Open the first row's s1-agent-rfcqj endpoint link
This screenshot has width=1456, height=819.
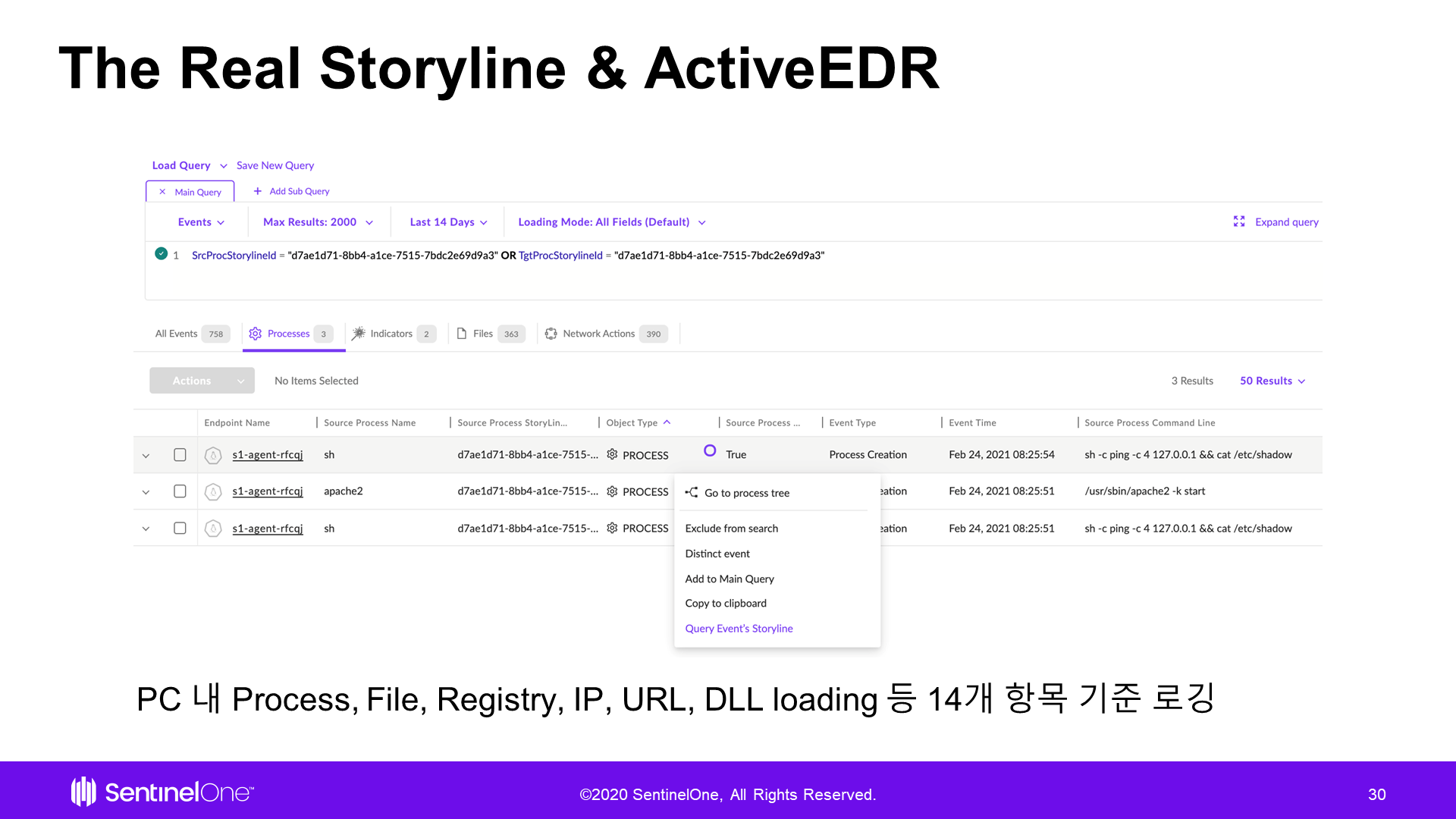[x=268, y=455]
